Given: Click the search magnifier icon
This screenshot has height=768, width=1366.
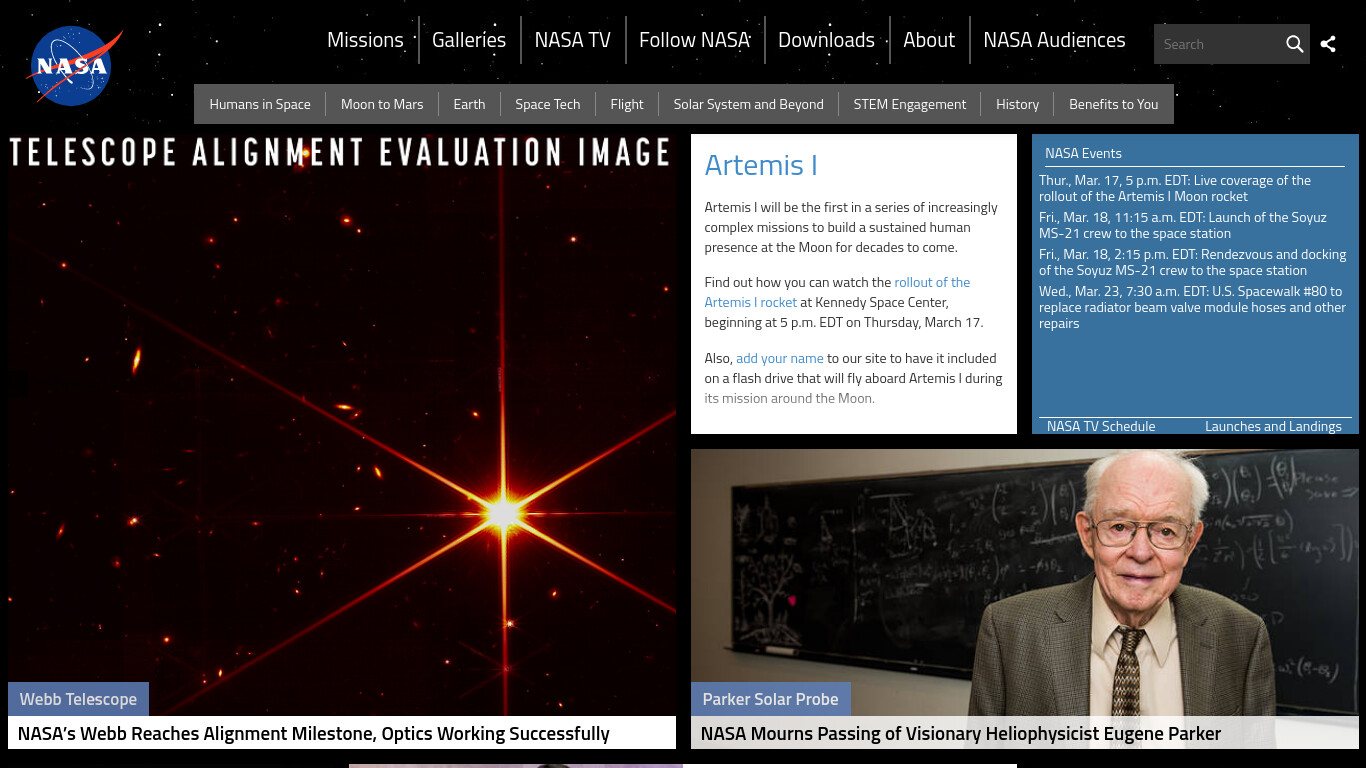Looking at the screenshot, I should (x=1294, y=44).
